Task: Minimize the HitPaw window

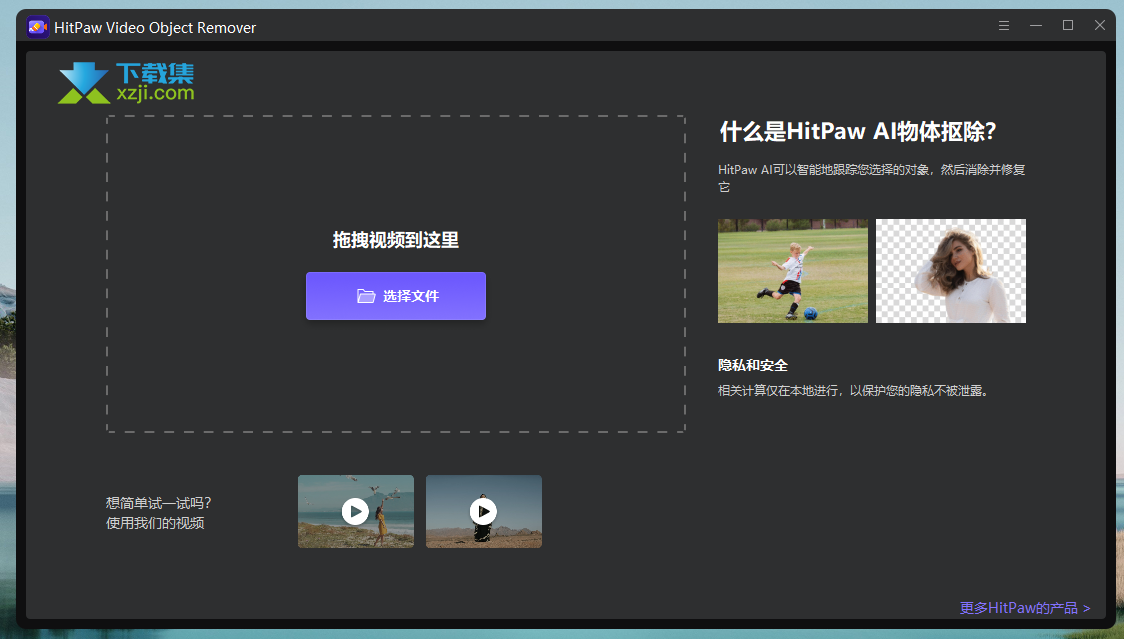Action: (x=1036, y=26)
